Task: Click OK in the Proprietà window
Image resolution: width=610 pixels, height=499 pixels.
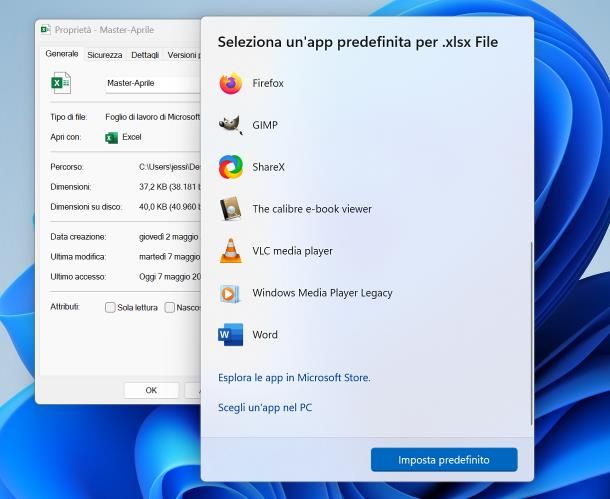Action: (151, 390)
